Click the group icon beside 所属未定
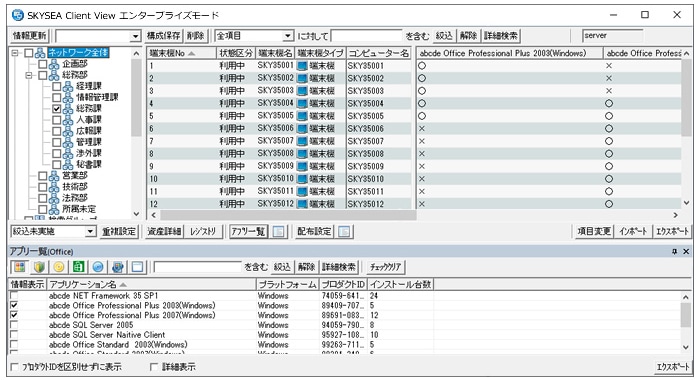700x380 pixels. 54,209
